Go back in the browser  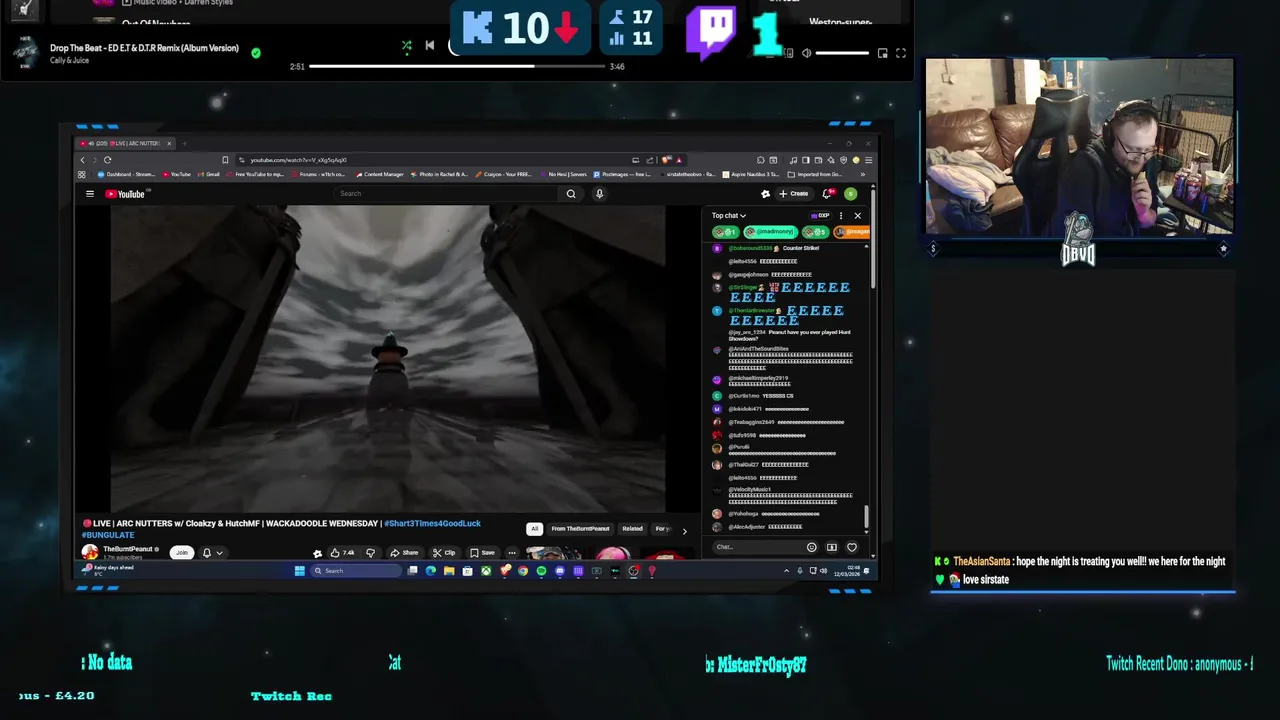click(x=83, y=160)
